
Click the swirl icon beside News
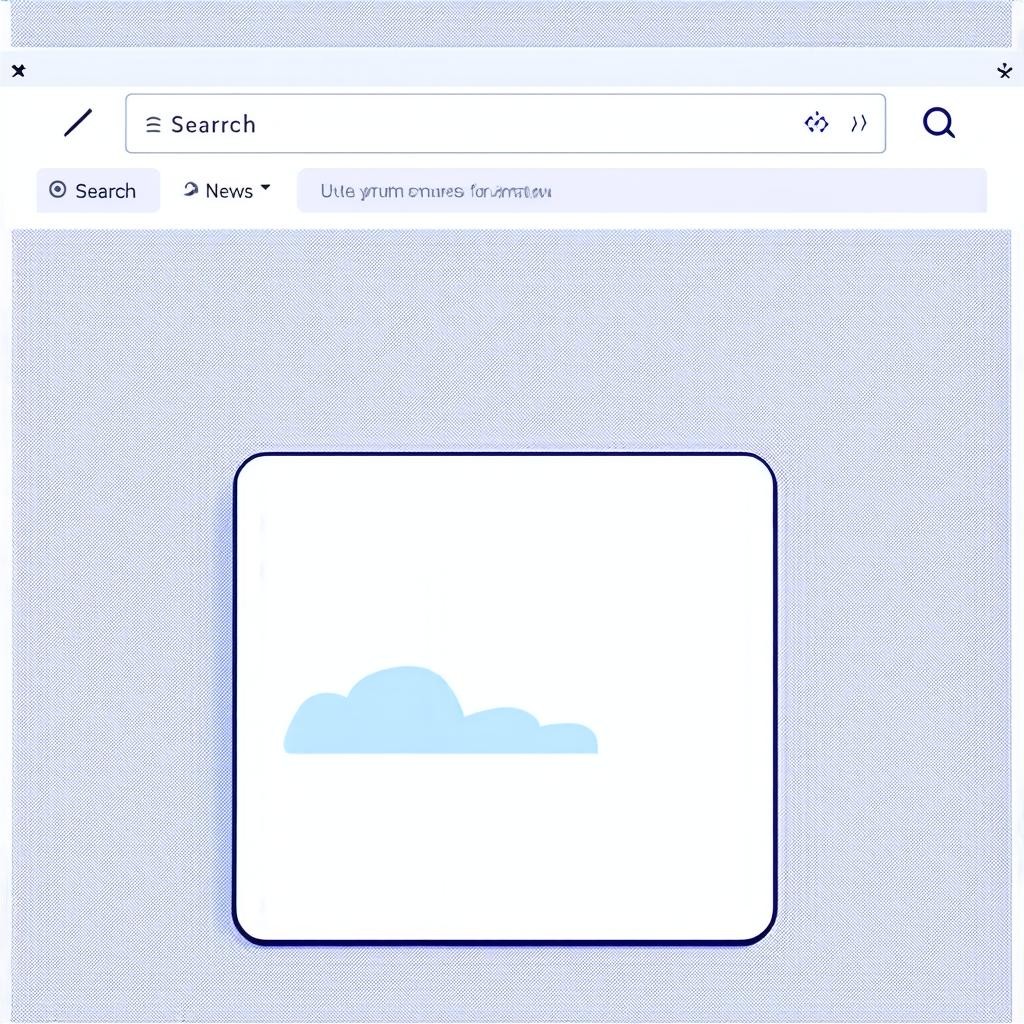[x=190, y=189]
